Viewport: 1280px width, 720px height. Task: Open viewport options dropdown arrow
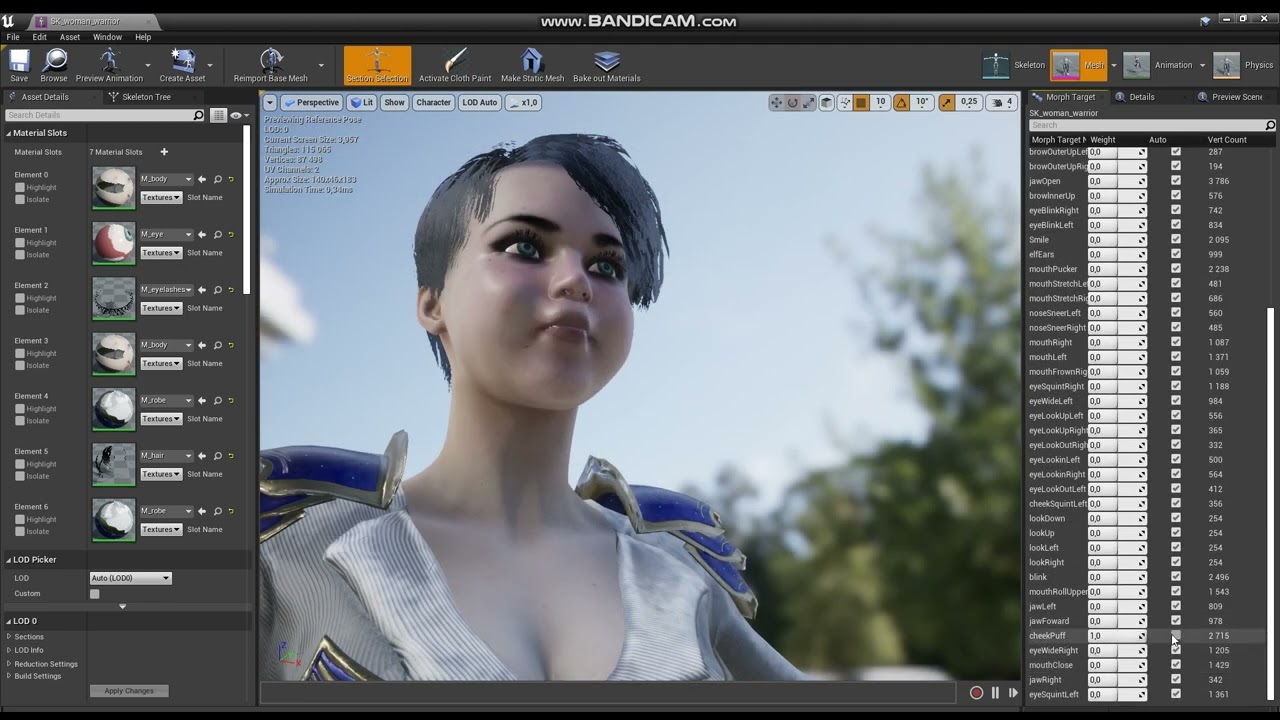coord(270,102)
